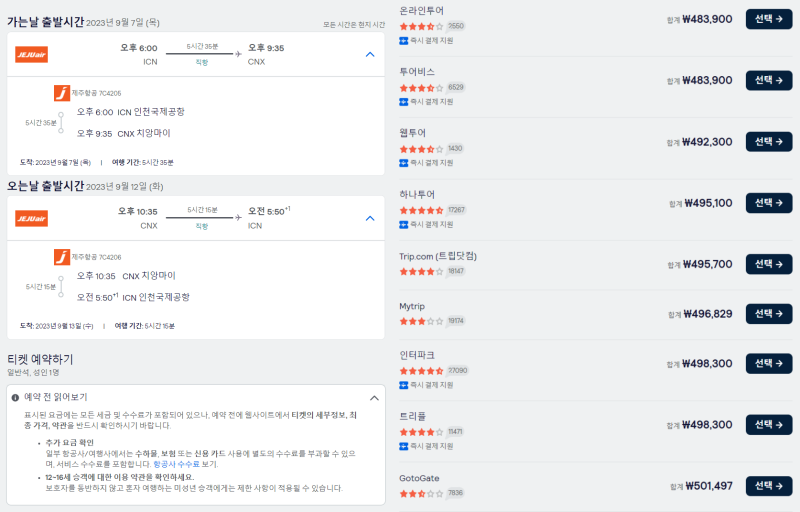Viewport: 800px width, 512px height.
Task: Click the 가는날 출발시간 heading
Action: point(45,22)
